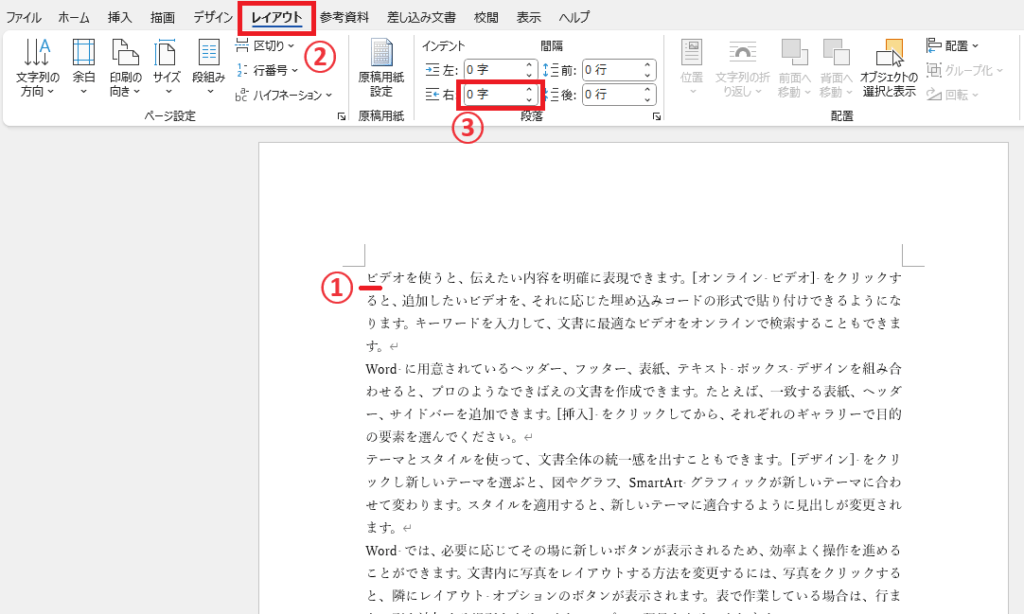This screenshot has width=1024, height=614.
Task: Switch to the 参考資料 tab
Action: point(344,18)
